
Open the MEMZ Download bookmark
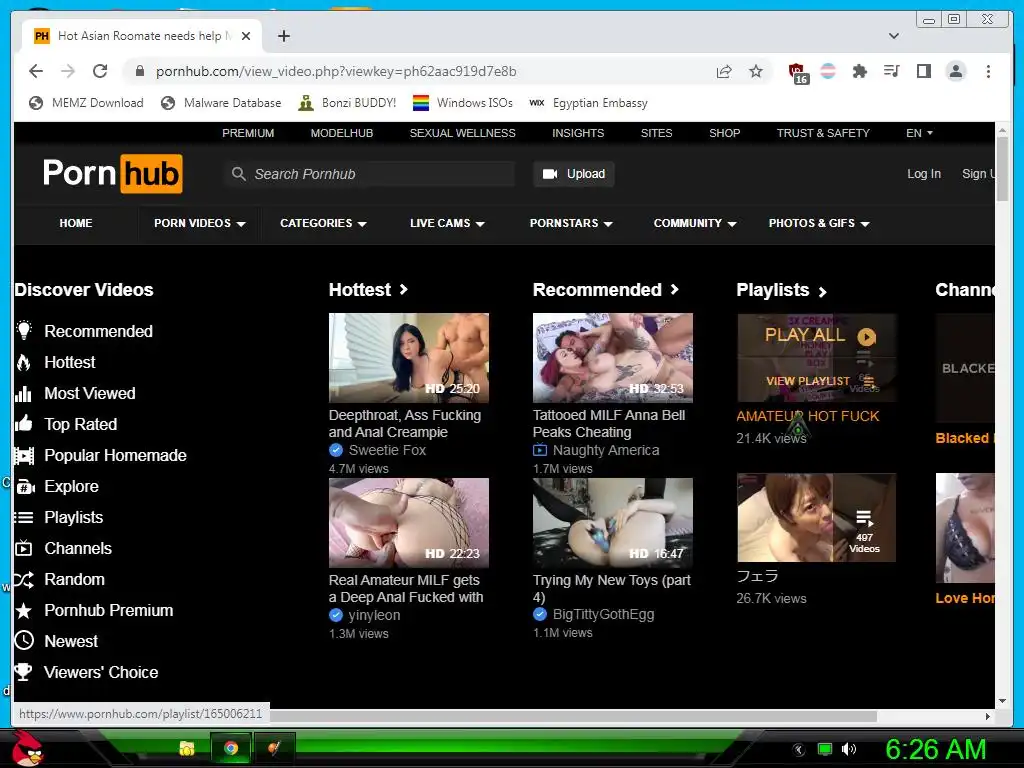pyautogui.click(x=86, y=103)
